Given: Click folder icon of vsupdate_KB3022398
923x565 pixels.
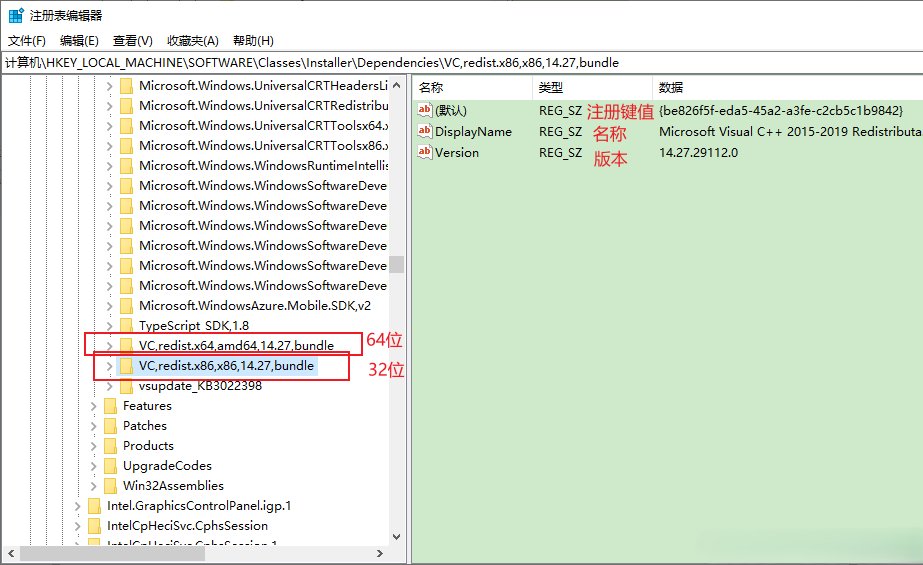Looking at the screenshot, I should pos(126,386).
